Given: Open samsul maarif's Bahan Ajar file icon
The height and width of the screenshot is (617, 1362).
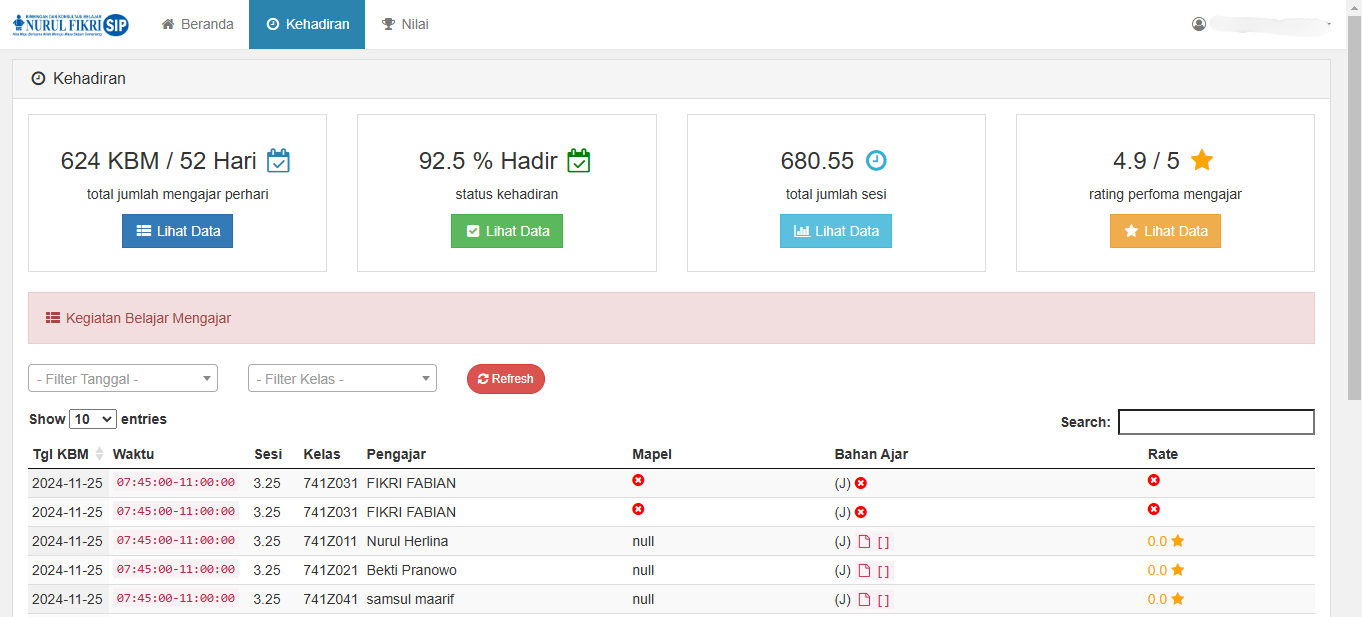Looking at the screenshot, I should click(864, 600).
